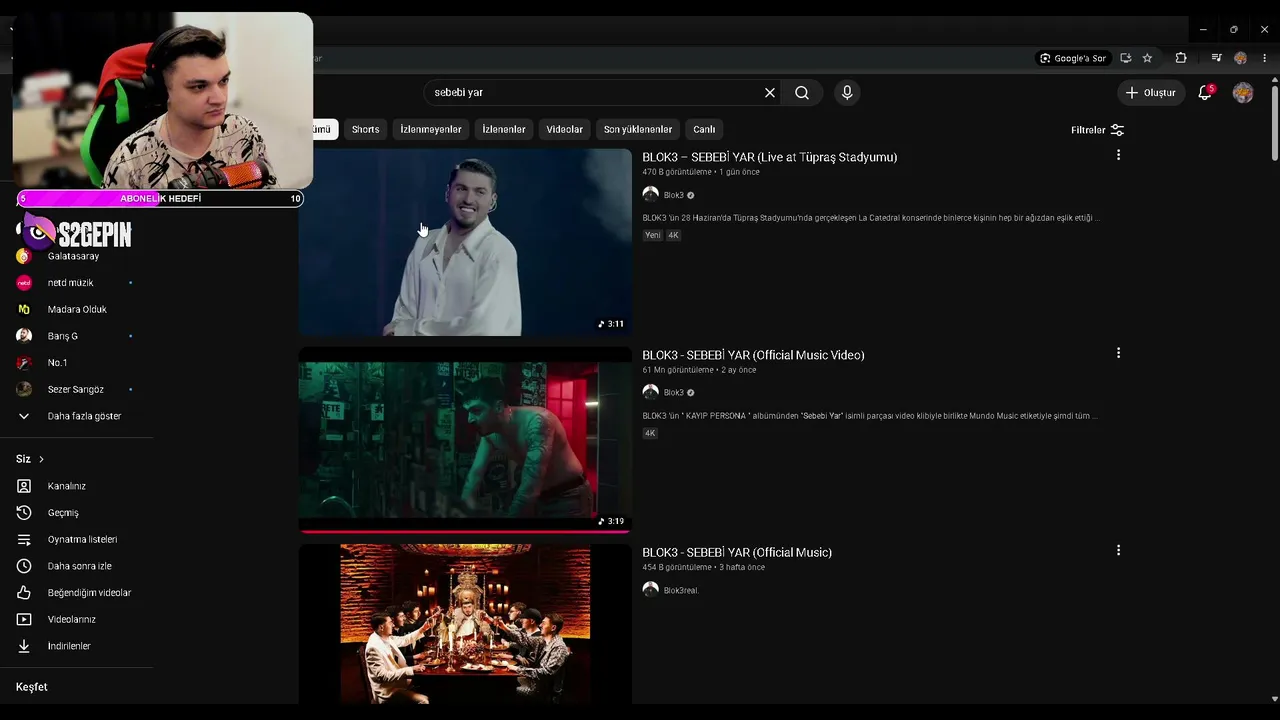Click title BLOK3 - SEBEBİ YAR (Official Music)

point(737,552)
